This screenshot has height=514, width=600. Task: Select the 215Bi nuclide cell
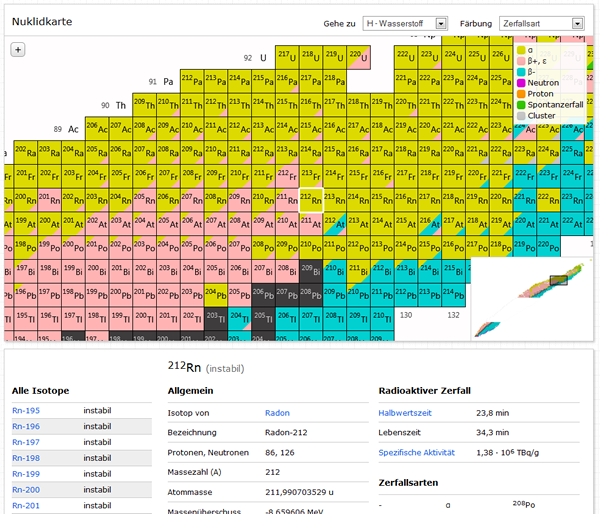(x=453, y=271)
